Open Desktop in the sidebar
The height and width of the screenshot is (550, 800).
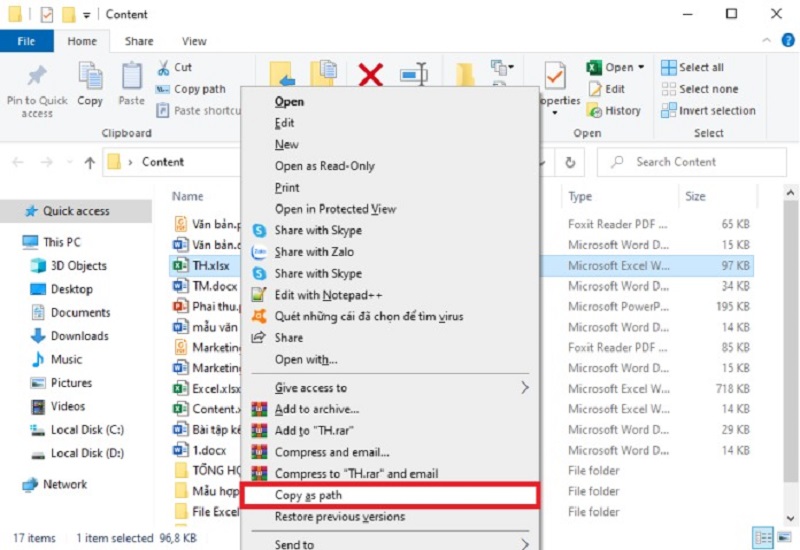(x=62, y=289)
